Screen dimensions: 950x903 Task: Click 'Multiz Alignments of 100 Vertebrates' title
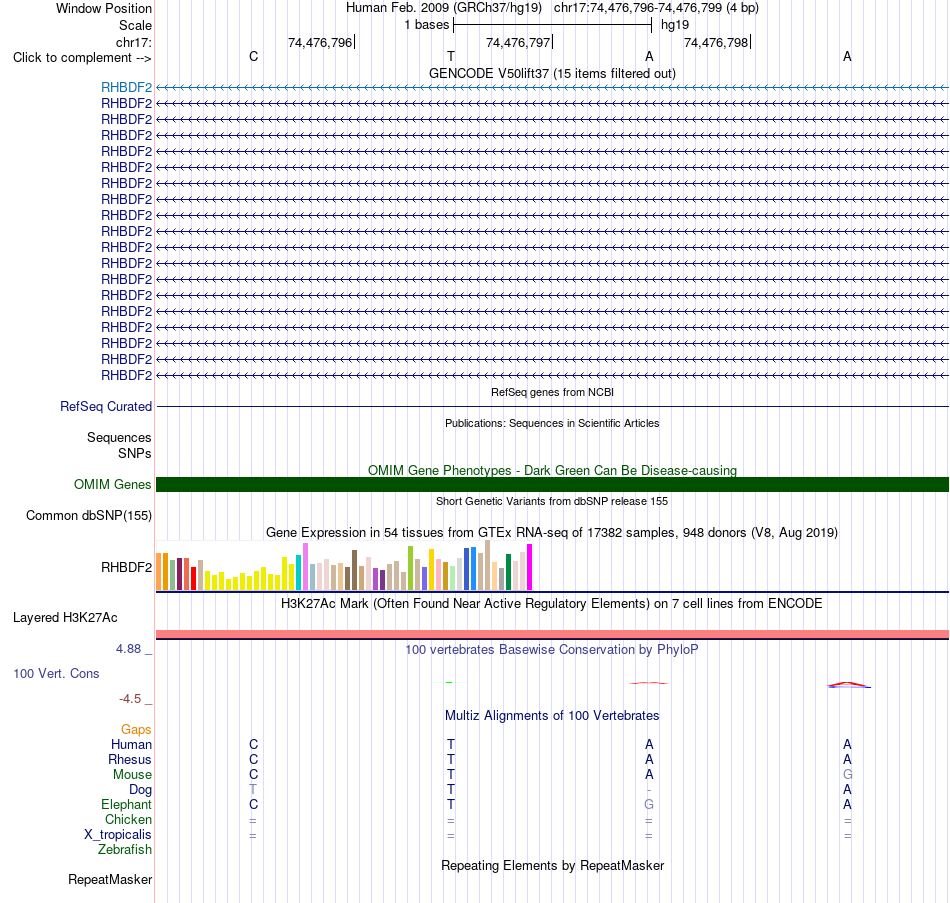click(x=552, y=716)
